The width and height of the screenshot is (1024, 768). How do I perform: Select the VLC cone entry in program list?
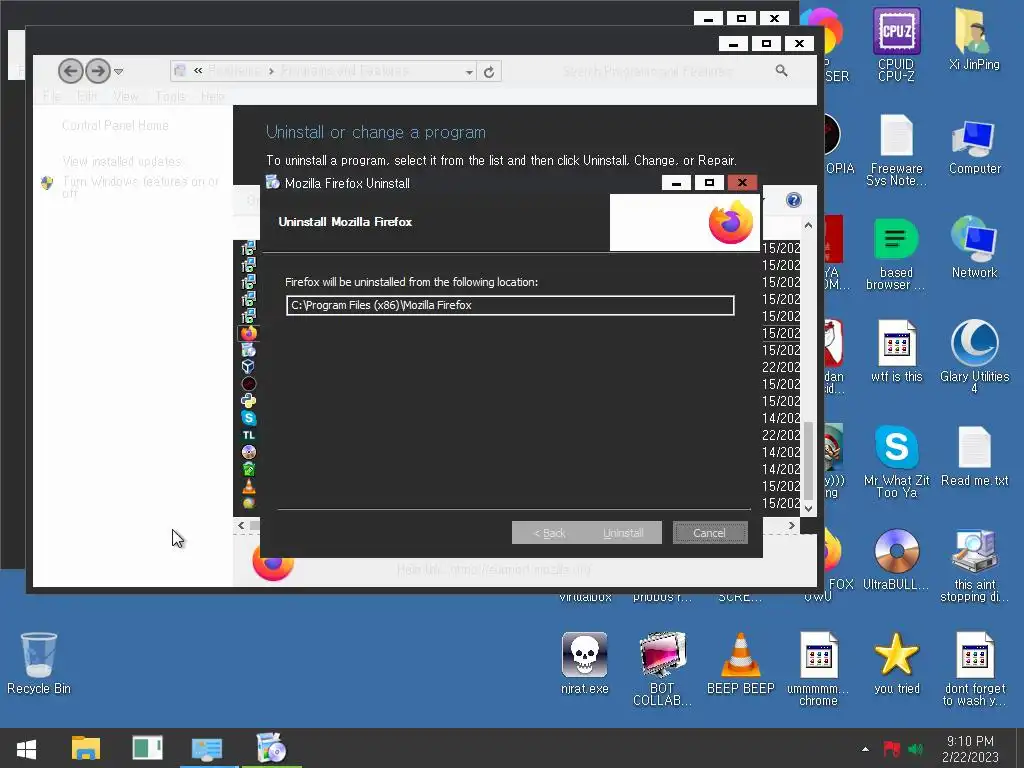pyautogui.click(x=248, y=486)
